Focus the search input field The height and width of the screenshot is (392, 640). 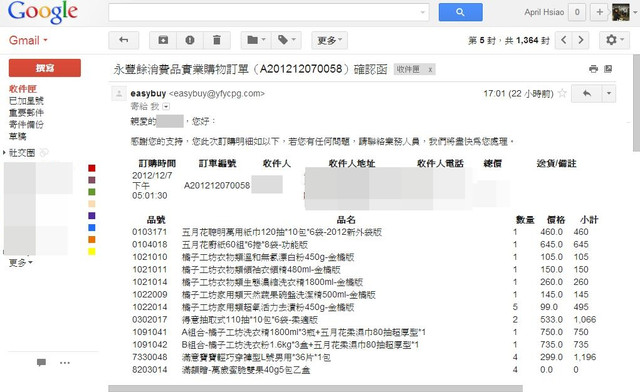tap(263, 12)
